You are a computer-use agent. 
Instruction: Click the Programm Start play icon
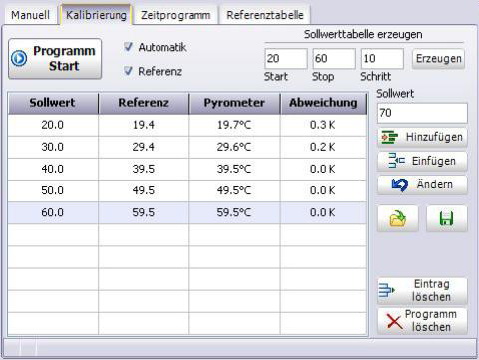click(19, 58)
